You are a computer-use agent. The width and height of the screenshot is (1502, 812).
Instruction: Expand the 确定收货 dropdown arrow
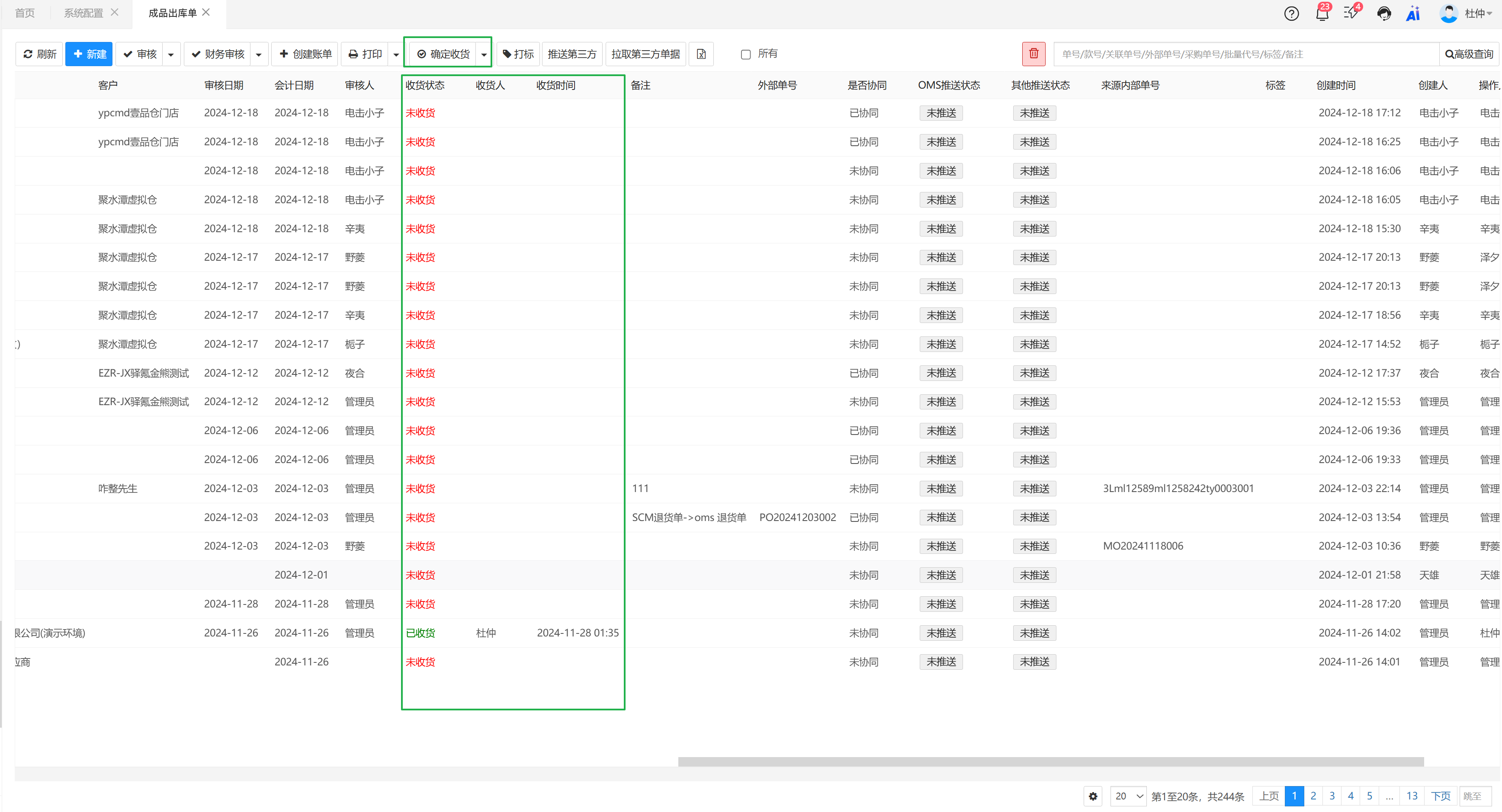(484, 54)
